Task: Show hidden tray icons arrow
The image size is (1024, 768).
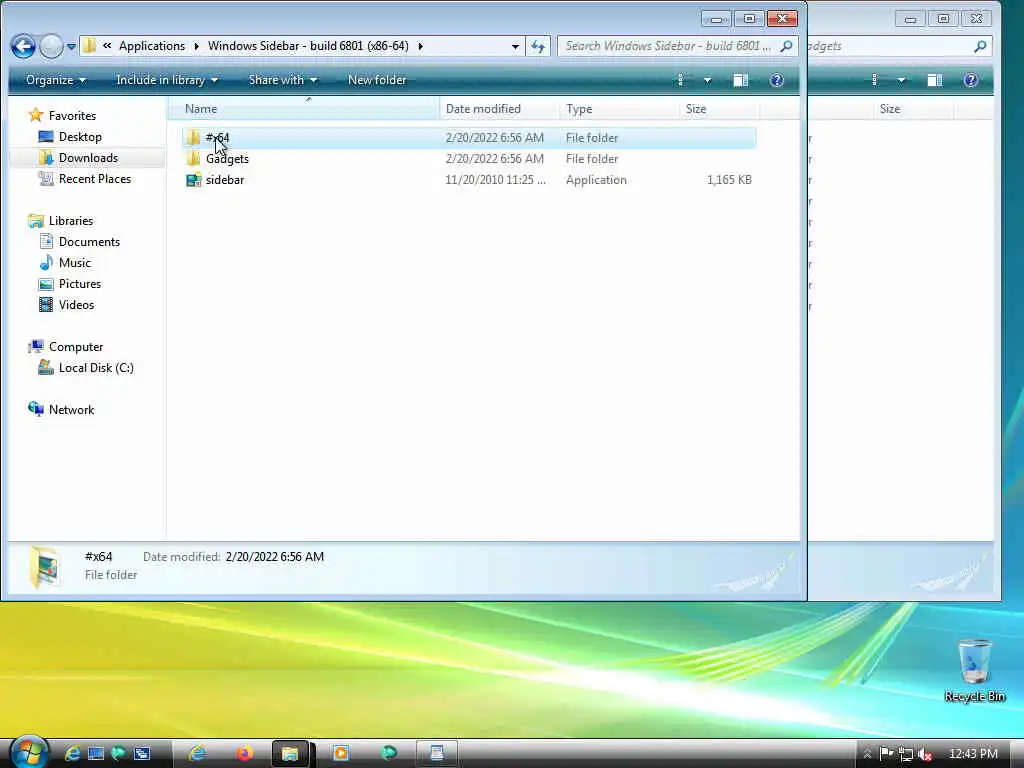Action: [867, 754]
